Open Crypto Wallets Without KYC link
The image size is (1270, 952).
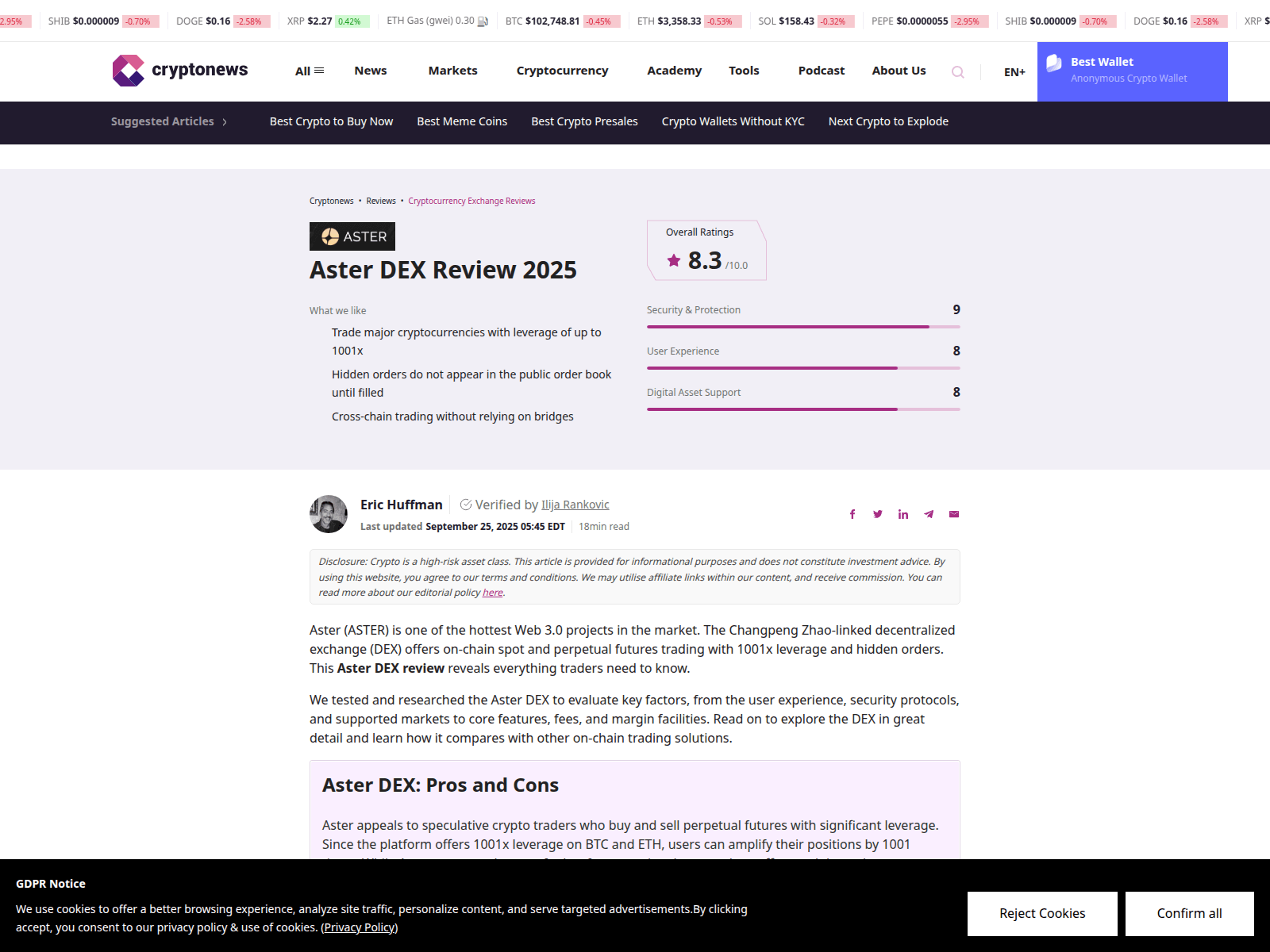click(733, 121)
